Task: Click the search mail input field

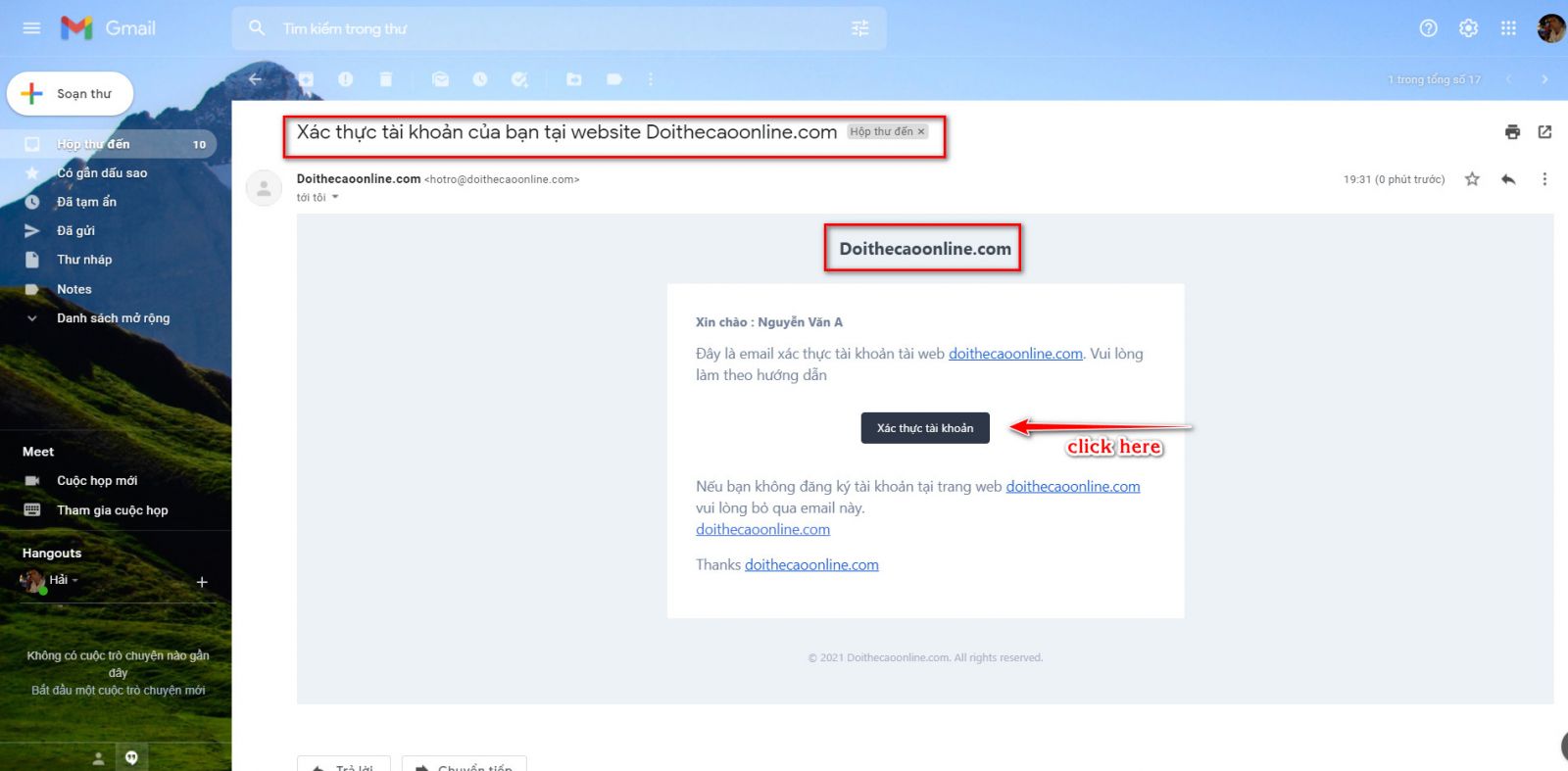Action: pos(559,28)
